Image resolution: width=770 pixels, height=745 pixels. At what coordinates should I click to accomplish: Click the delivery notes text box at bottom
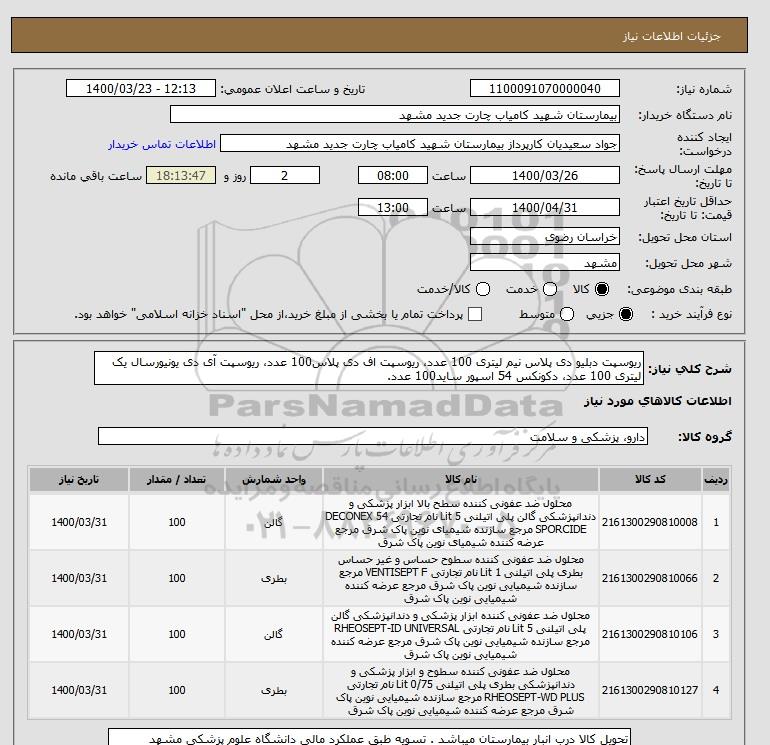pos(369,737)
